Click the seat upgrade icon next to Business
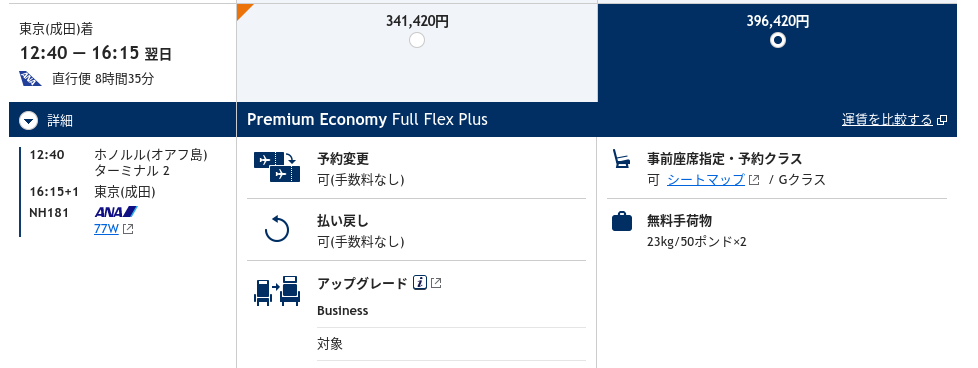978x368 pixels. click(x=277, y=291)
